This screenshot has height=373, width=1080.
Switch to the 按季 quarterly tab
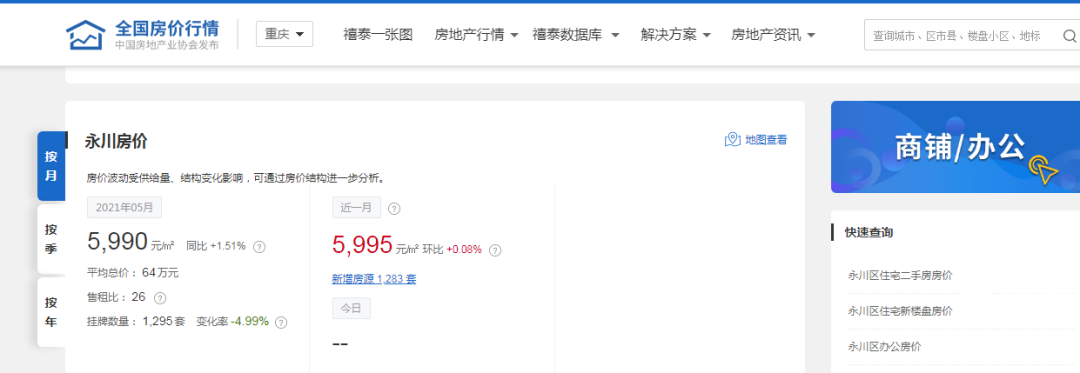pos(51,239)
